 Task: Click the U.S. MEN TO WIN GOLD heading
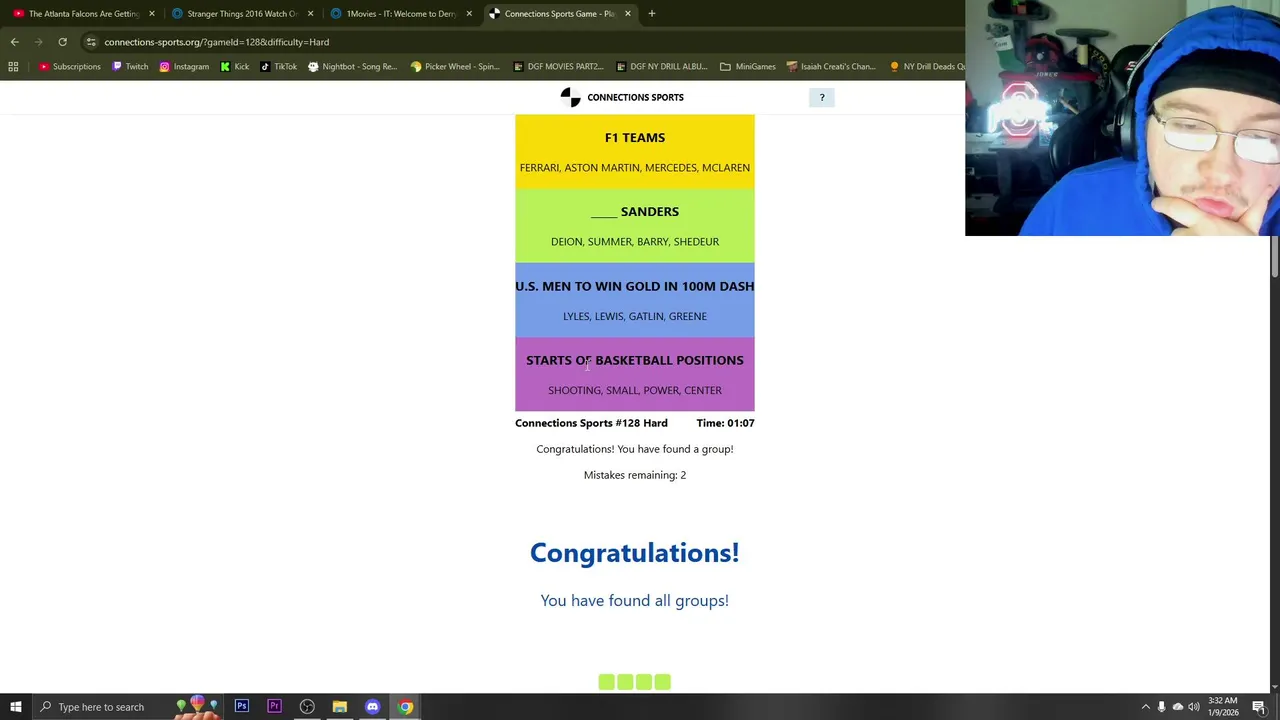point(635,286)
